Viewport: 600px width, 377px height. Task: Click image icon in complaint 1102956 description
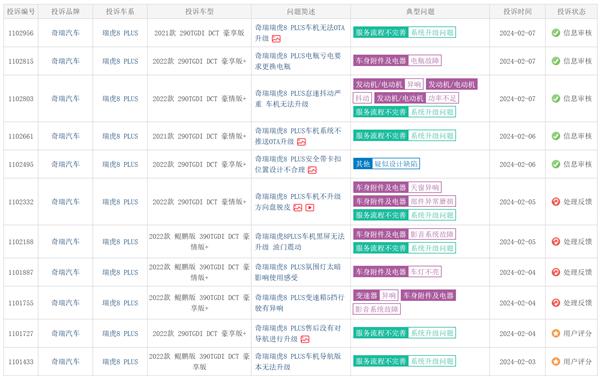coord(276,39)
